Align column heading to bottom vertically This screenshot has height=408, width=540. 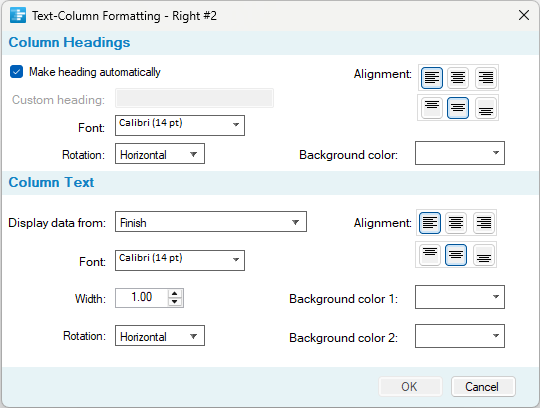tap(486, 108)
